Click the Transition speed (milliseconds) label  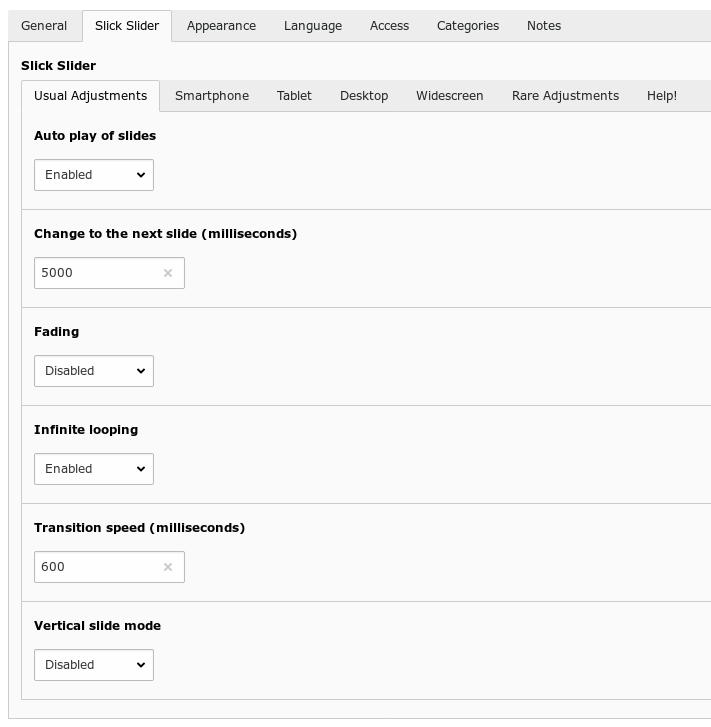[x=140, y=528]
